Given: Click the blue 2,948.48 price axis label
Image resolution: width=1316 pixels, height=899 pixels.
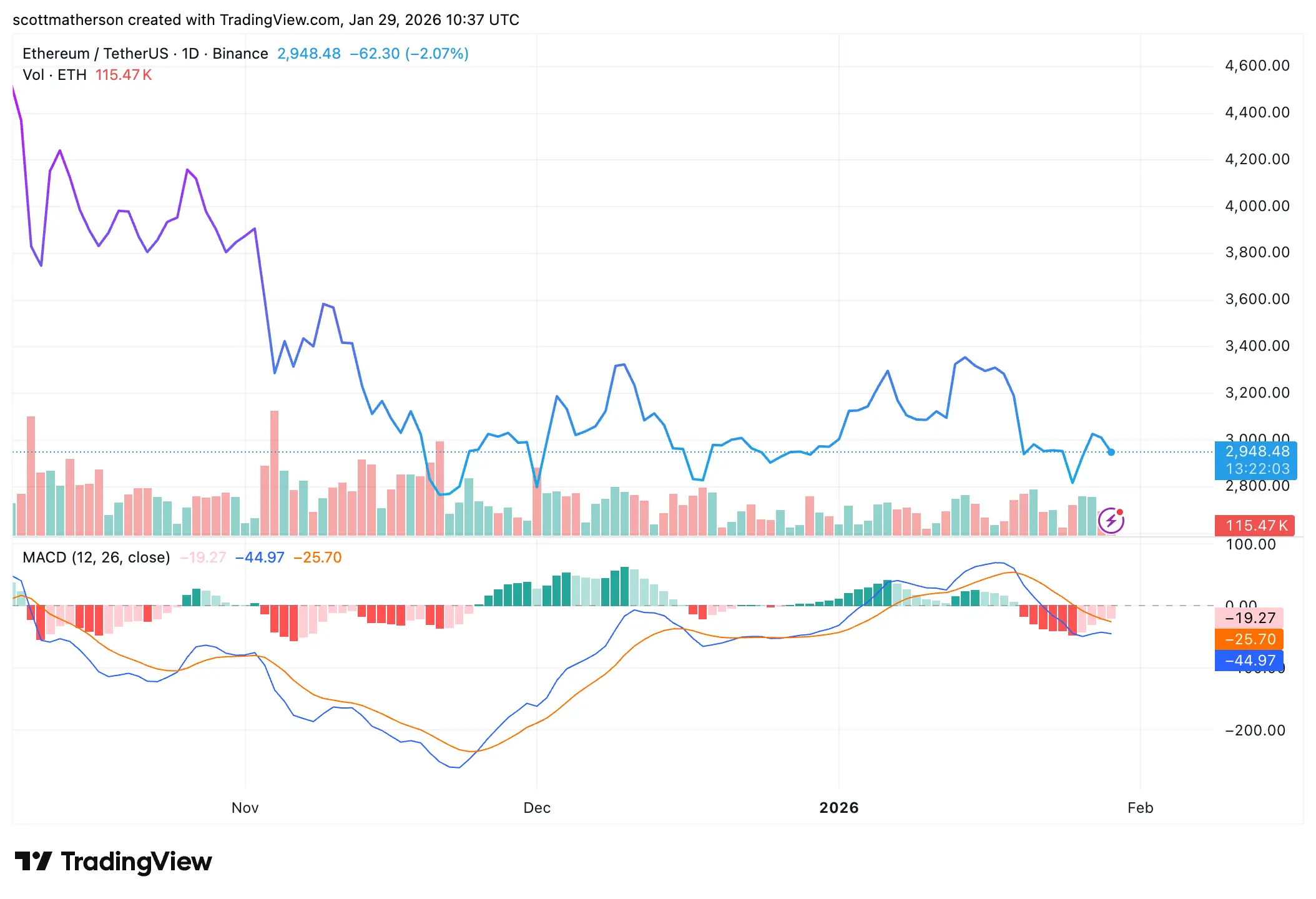Looking at the screenshot, I should (1257, 451).
